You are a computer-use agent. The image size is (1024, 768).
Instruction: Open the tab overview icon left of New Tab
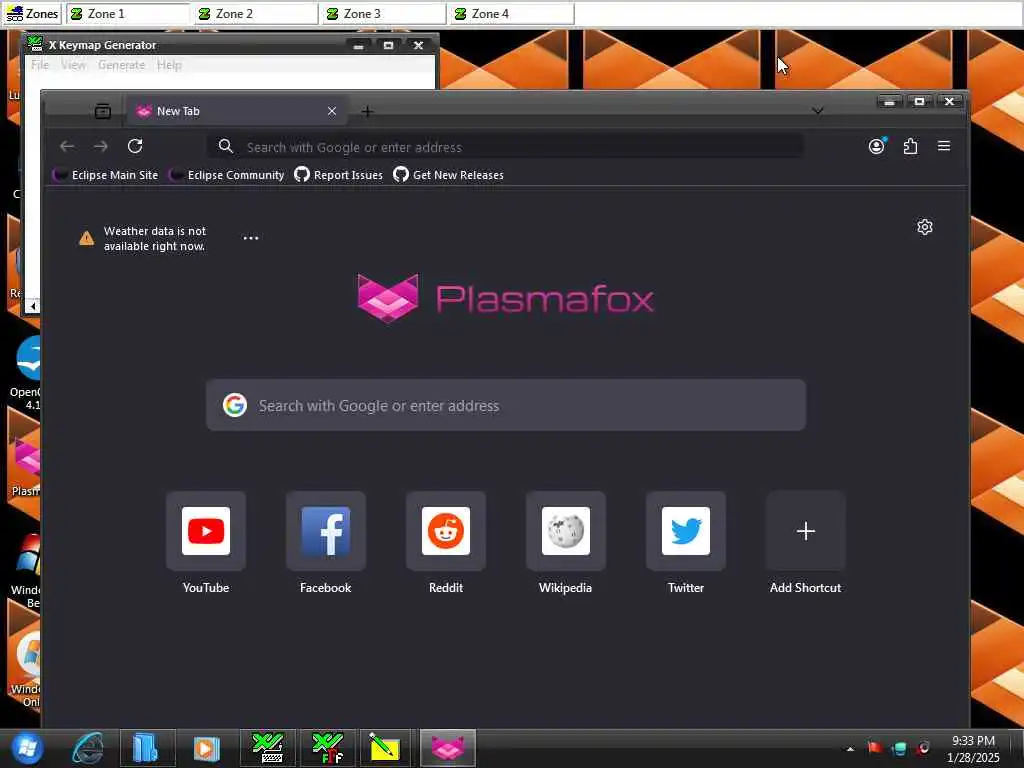point(103,112)
